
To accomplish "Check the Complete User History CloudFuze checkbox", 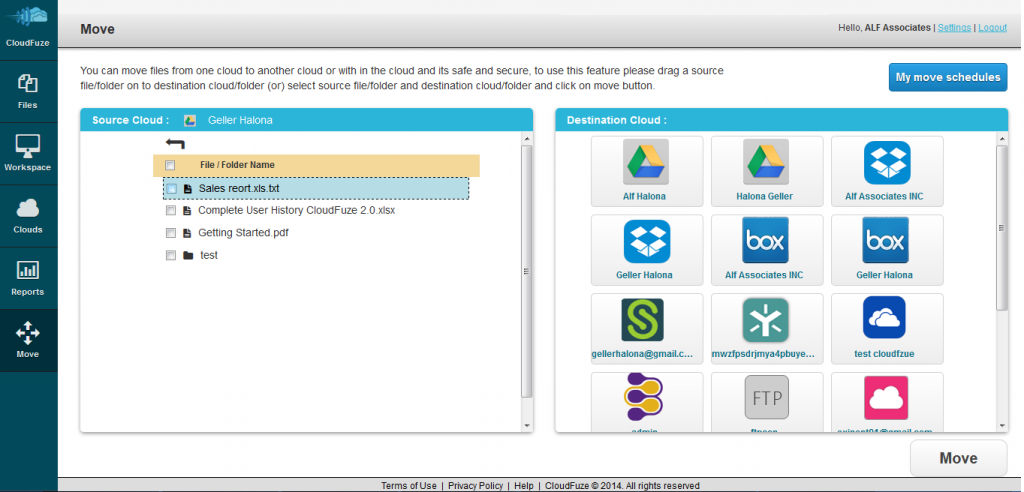I will pyautogui.click(x=170, y=211).
